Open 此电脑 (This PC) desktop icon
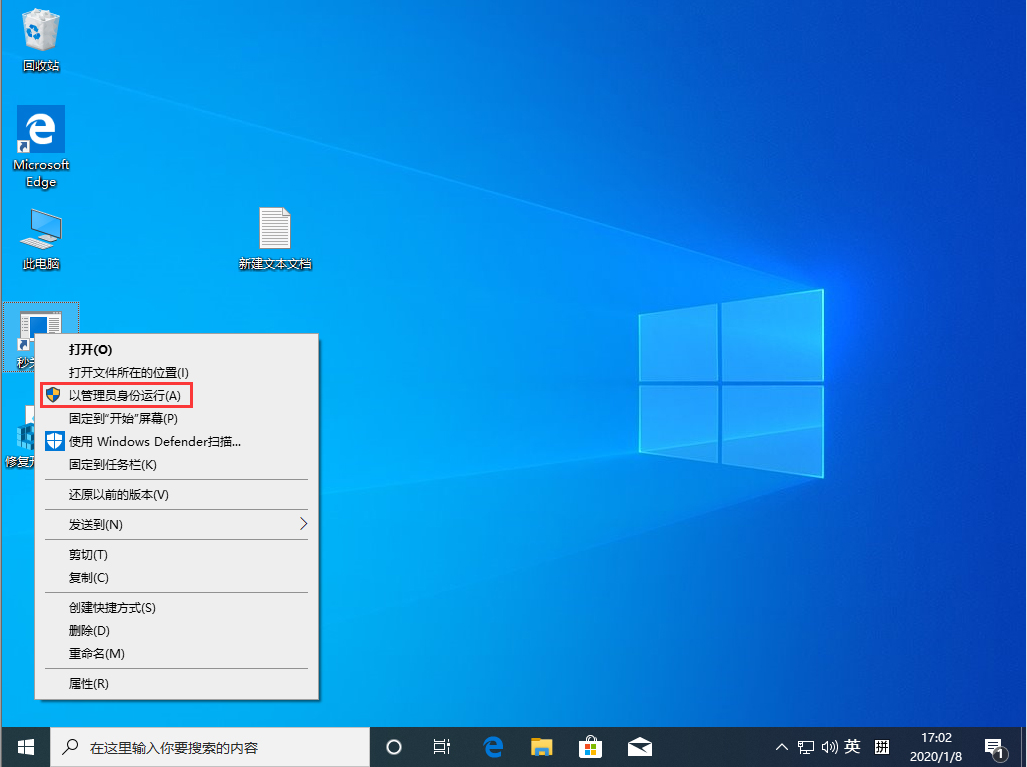1027x767 pixels. [x=40, y=228]
